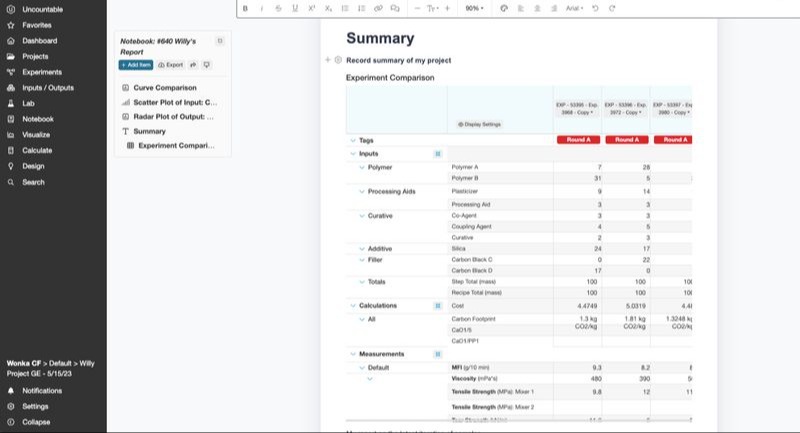This screenshot has height=433, width=800.
Task: Click the insert link icon in the toolbar
Action: click(x=378, y=8)
